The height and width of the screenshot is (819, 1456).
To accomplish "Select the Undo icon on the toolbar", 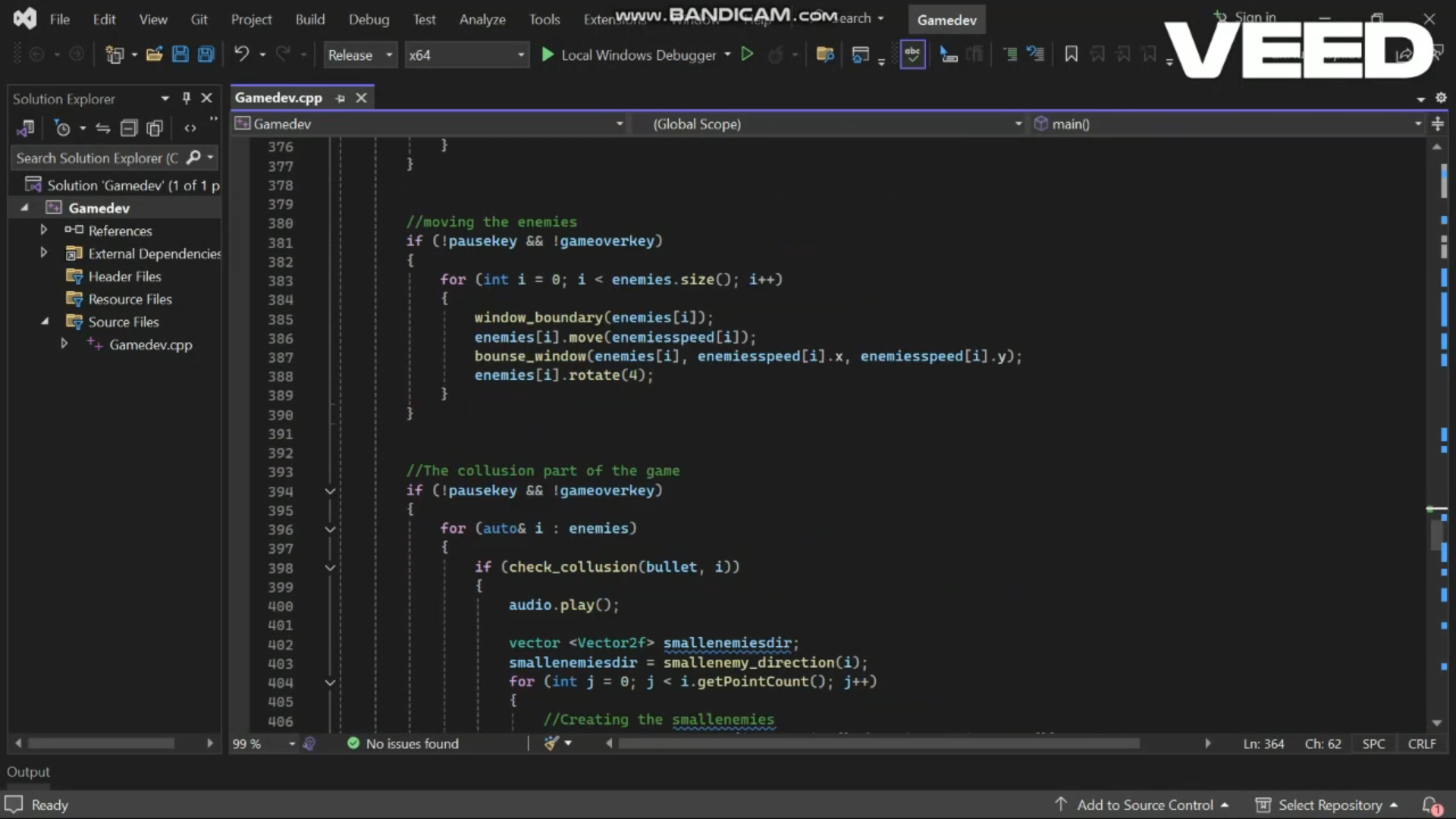I will pyautogui.click(x=241, y=54).
